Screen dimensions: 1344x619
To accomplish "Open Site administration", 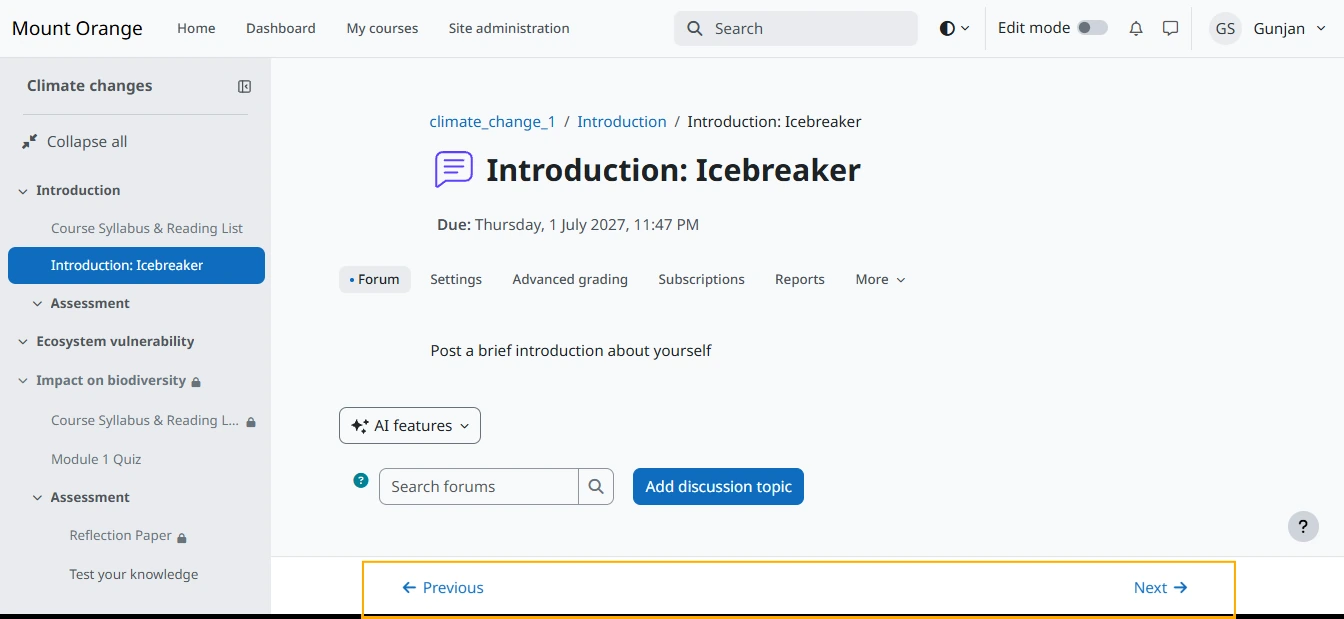I will pyautogui.click(x=509, y=29).
